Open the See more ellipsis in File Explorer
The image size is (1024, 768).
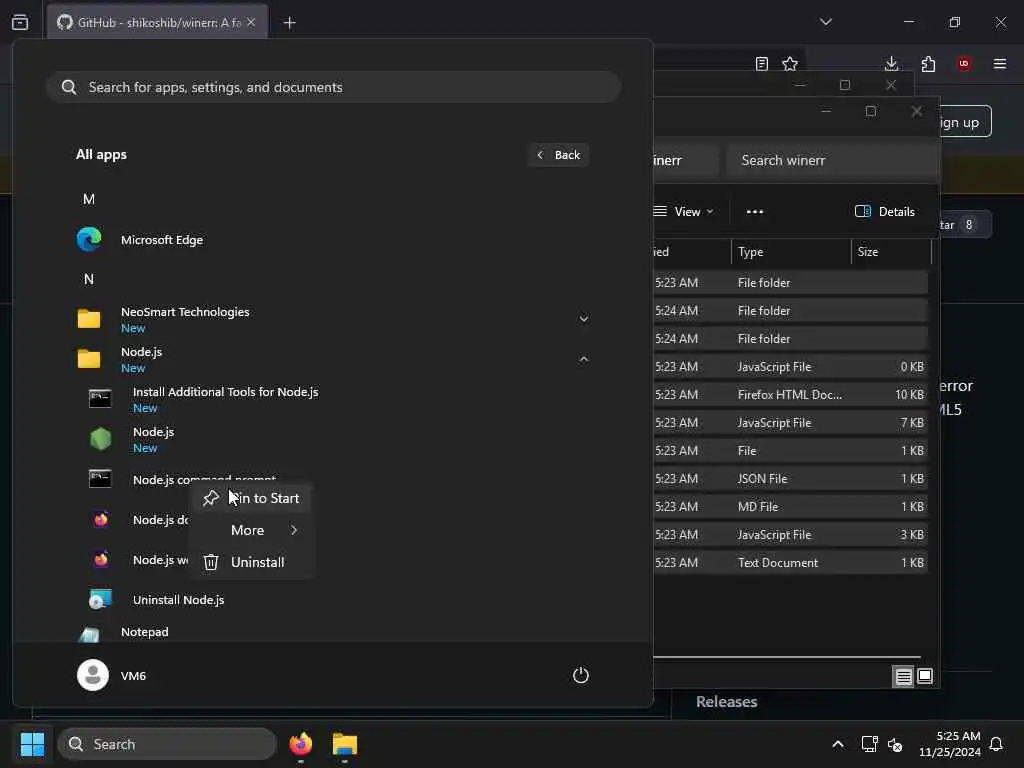[x=755, y=212]
